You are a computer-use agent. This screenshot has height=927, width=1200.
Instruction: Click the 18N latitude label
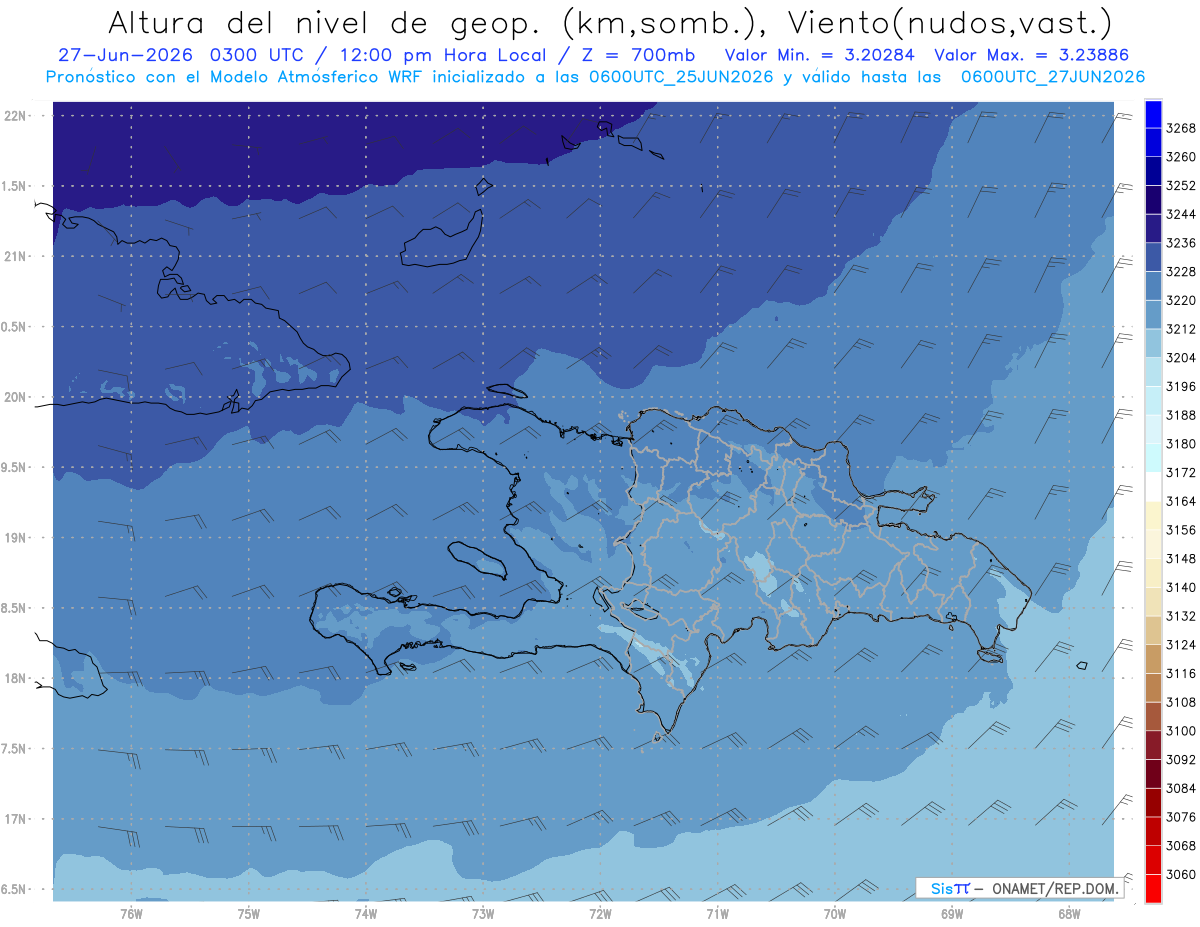tap(17, 678)
